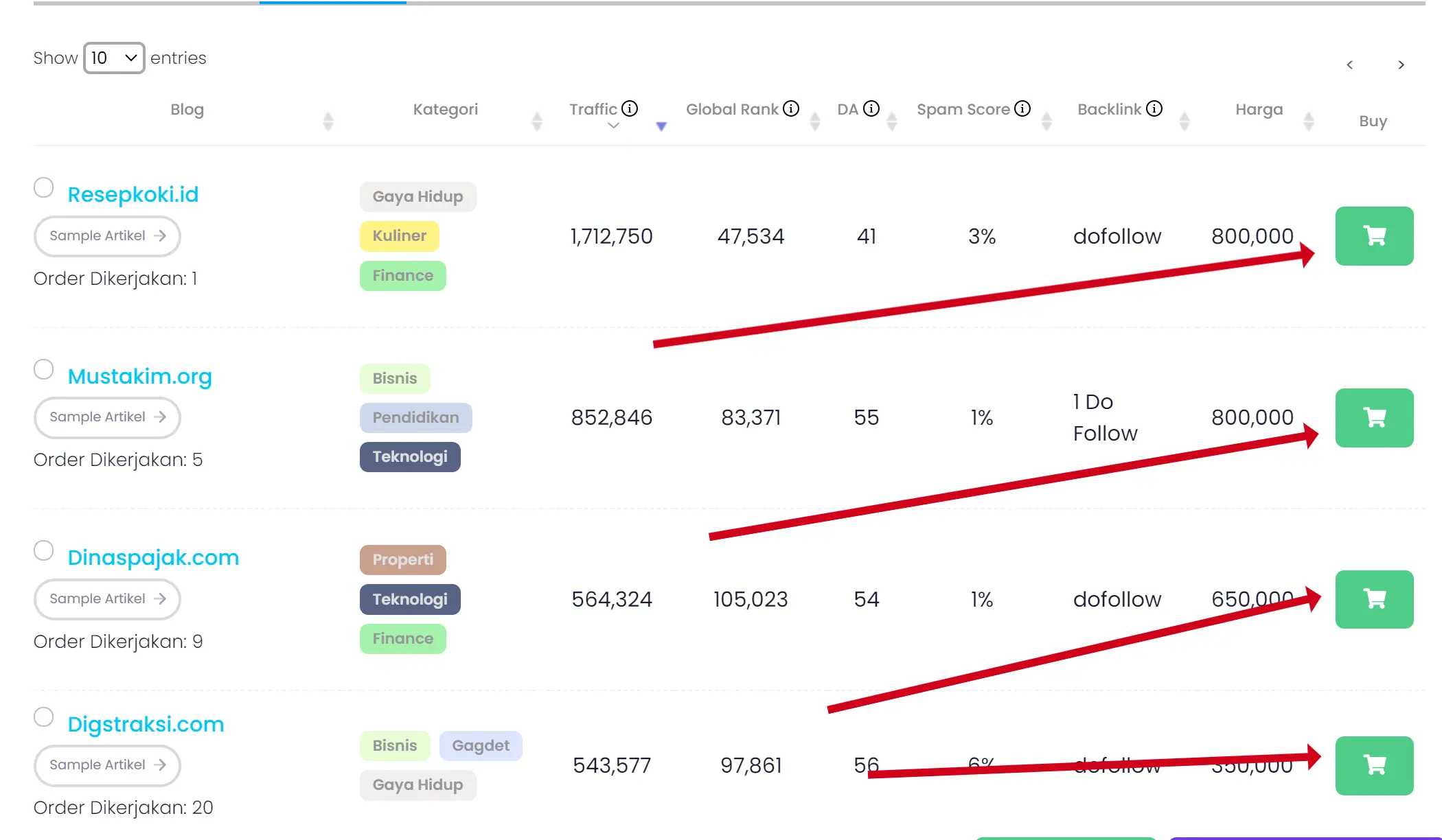1442x840 pixels.
Task: Open Digstraksi.com blog link
Action: [146, 724]
